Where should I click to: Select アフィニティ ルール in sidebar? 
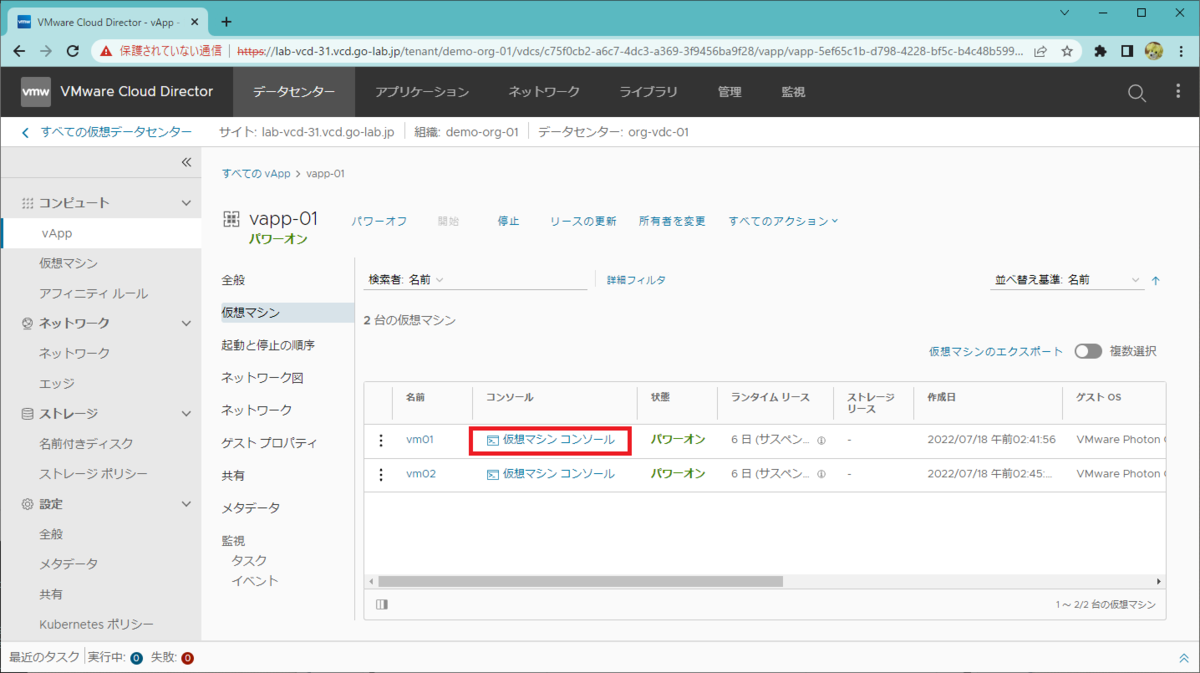click(x=93, y=293)
